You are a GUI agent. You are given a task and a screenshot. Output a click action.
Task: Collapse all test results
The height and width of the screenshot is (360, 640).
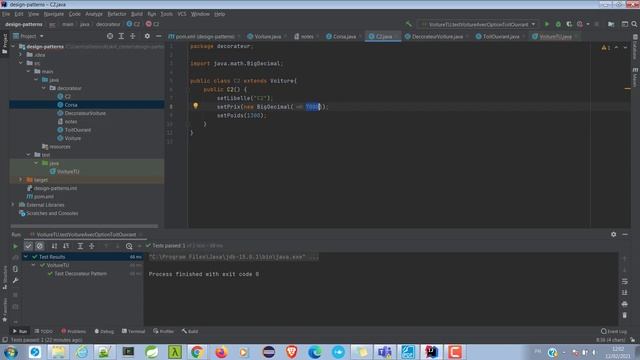92,246
